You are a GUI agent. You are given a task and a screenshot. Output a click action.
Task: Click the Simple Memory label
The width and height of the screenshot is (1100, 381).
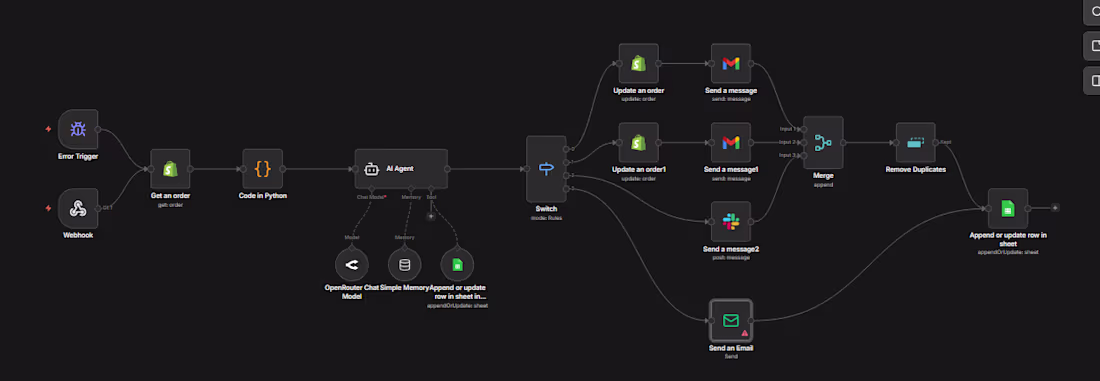(x=404, y=288)
